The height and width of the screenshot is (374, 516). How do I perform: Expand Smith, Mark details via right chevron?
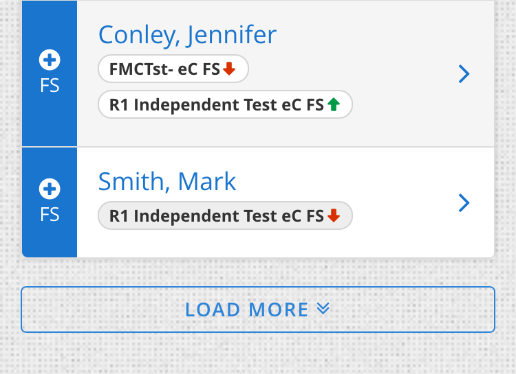[464, 203]
